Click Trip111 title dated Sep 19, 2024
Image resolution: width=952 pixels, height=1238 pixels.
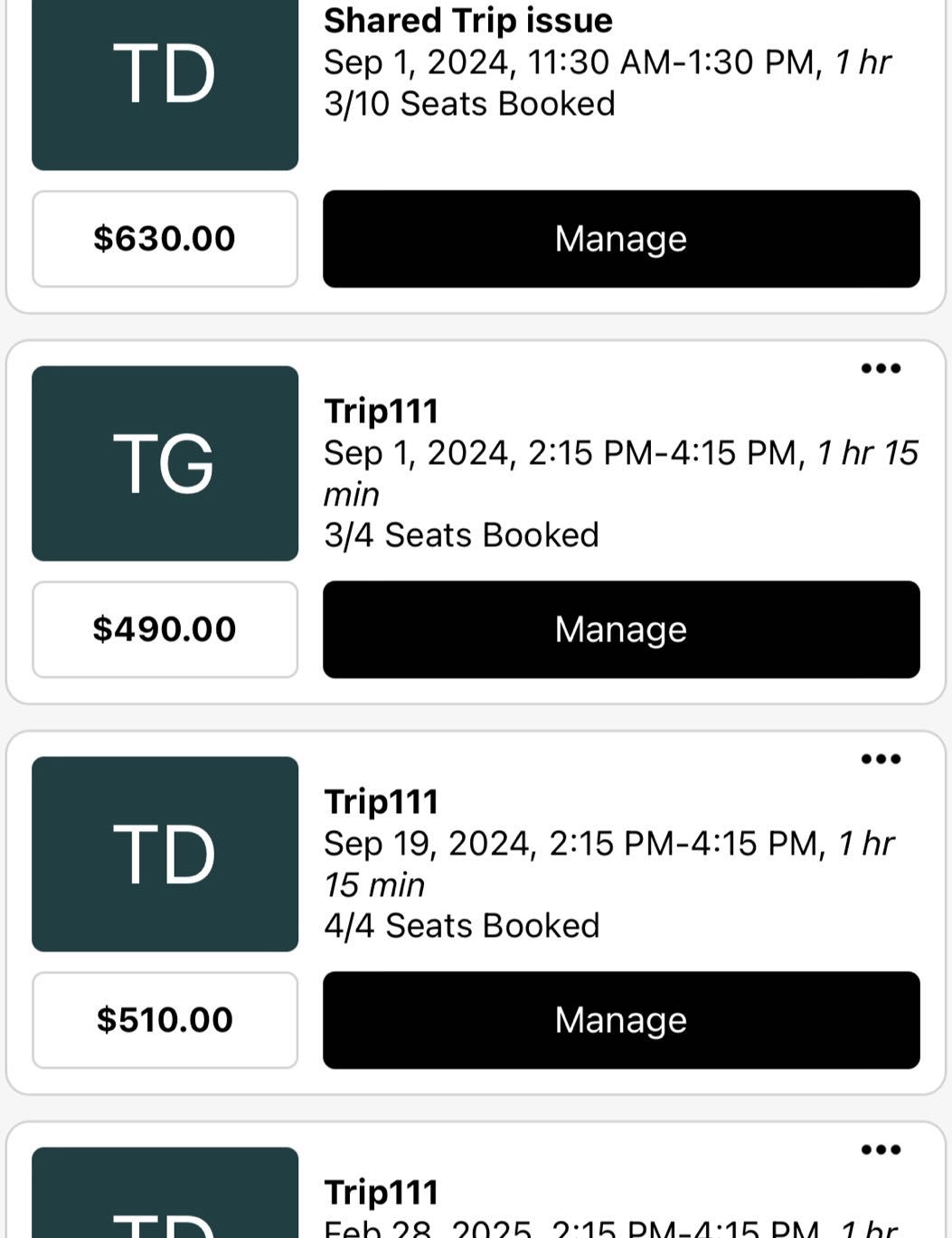(x=382, y=802)
